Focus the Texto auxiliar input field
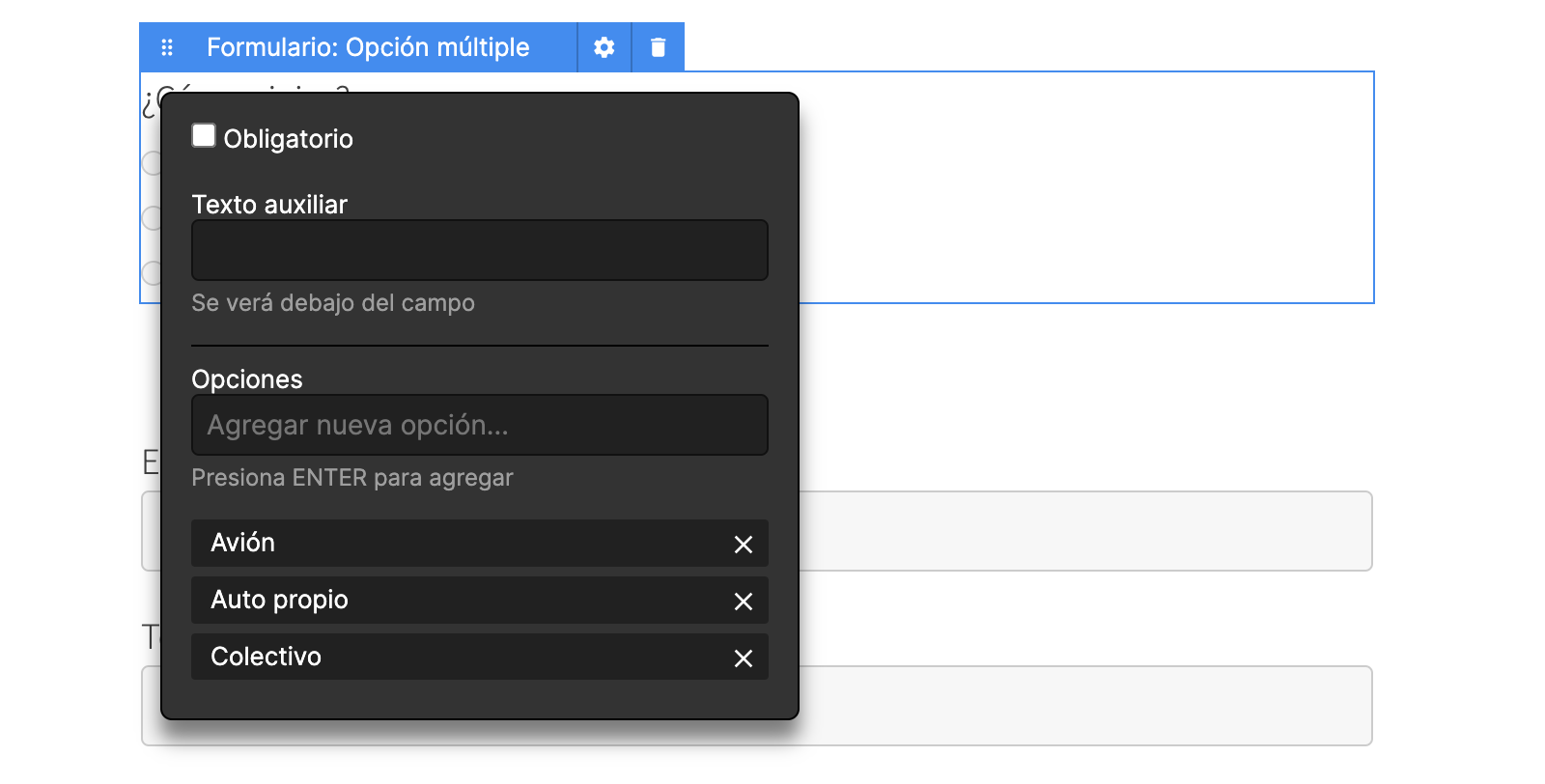 point(480,250)
